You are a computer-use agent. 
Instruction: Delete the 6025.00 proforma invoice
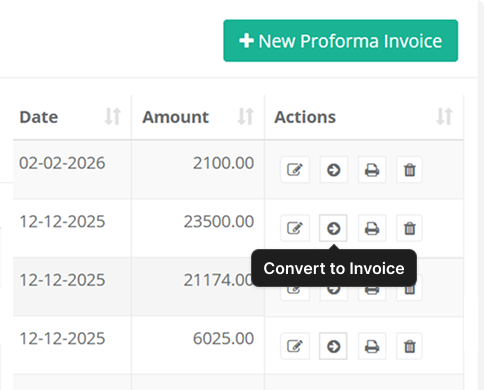click(409, 346)
